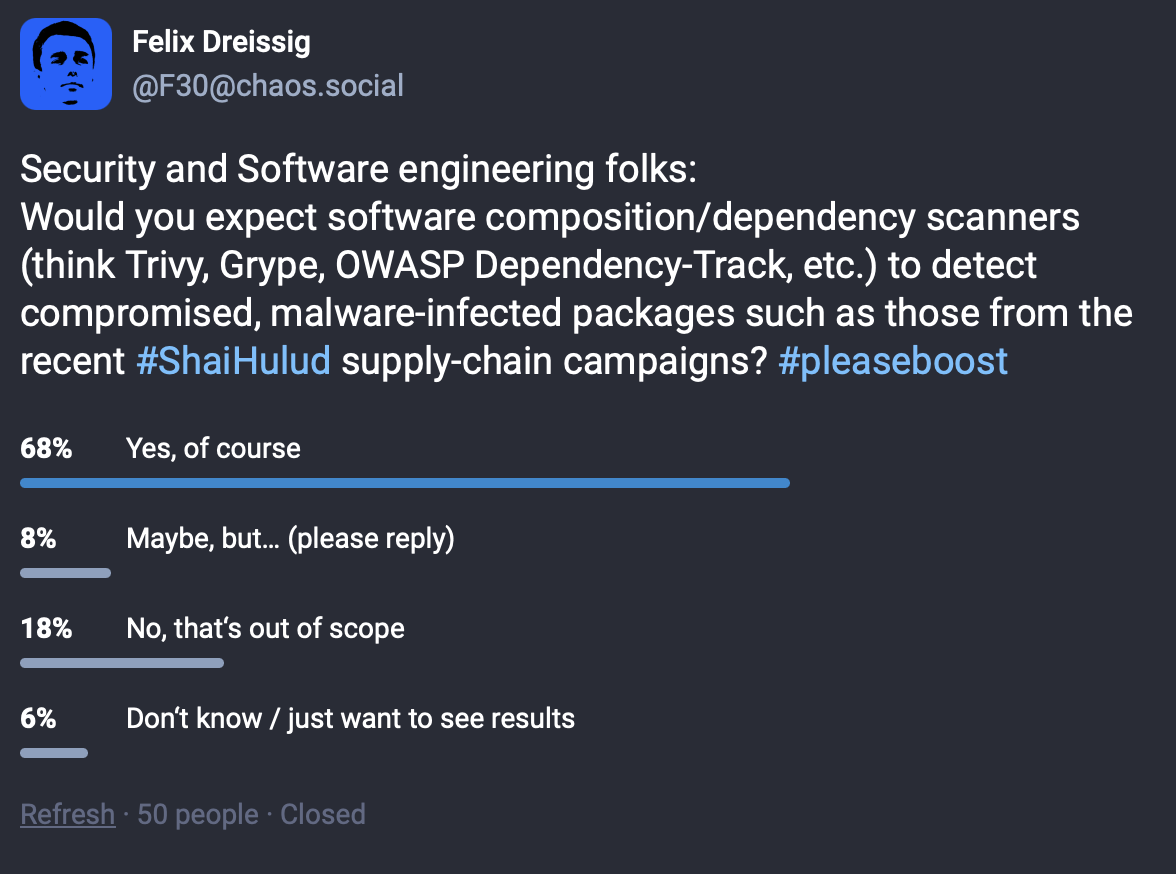This screenshot has height=874, width=1176.
Task: Click the 8% result bar
Action: click(x=66, y=573)
